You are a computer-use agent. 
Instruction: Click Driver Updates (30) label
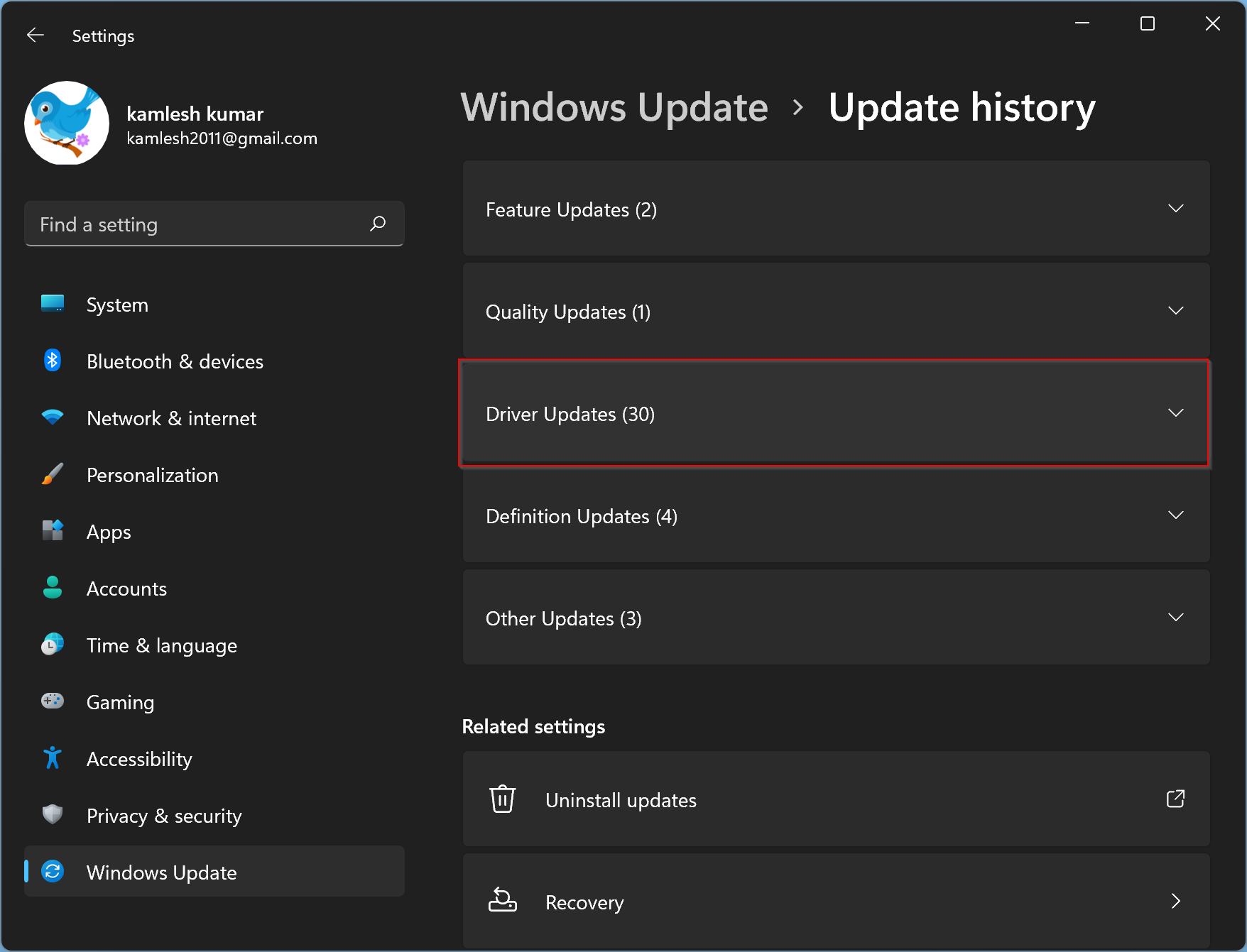point(570,414)
